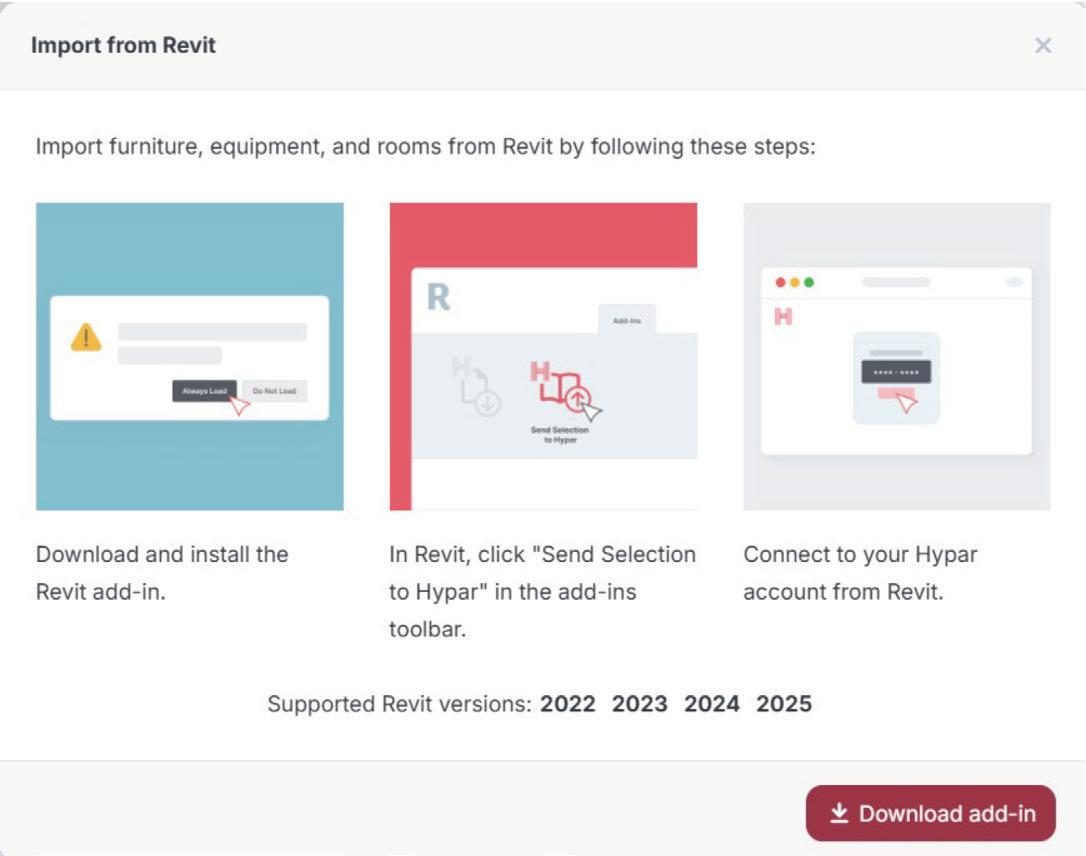Click the Add-Ins tab in illustration
Screen dimensions: 1086x856
[627, 321]
